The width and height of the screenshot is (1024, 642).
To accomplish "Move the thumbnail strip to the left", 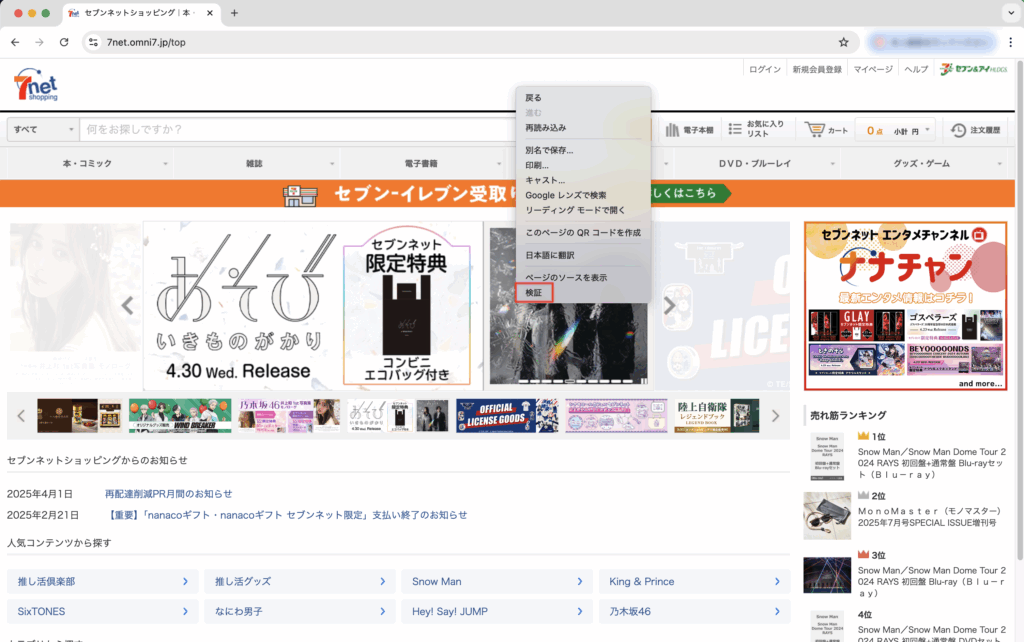I will coord(21,416).
